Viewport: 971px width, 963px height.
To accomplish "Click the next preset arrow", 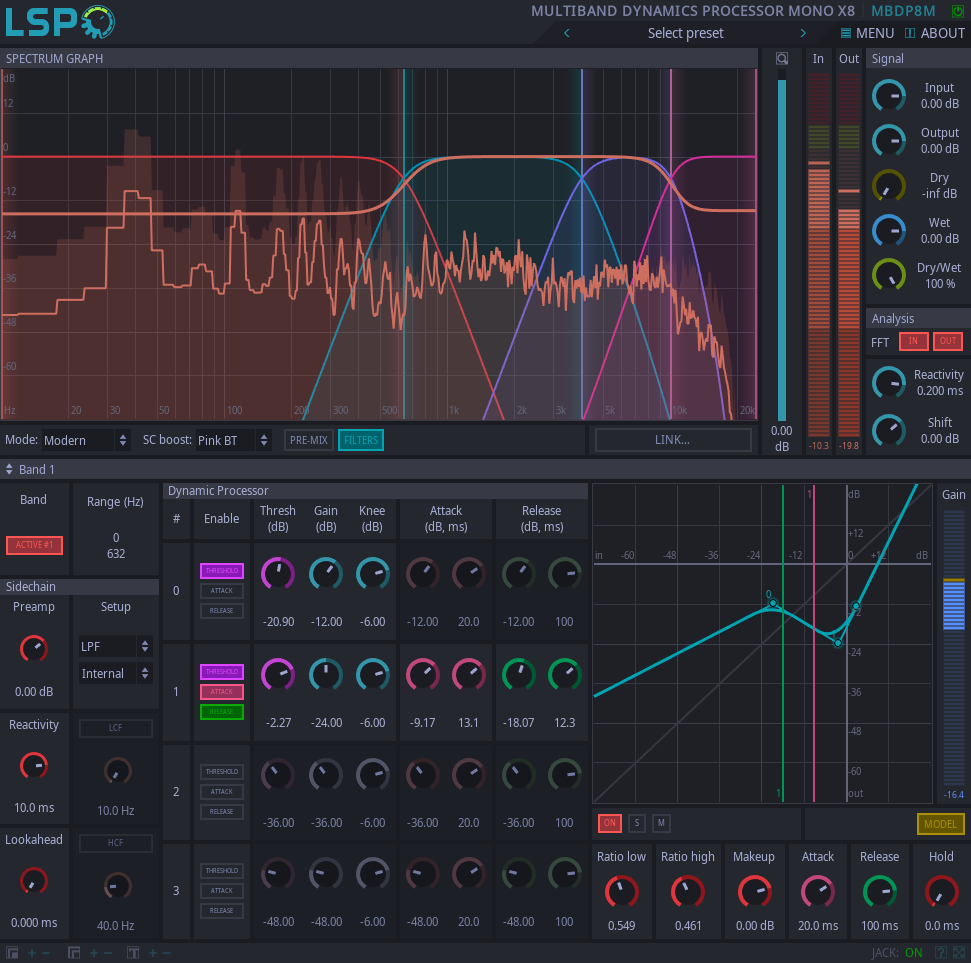I will click(803, 33).
